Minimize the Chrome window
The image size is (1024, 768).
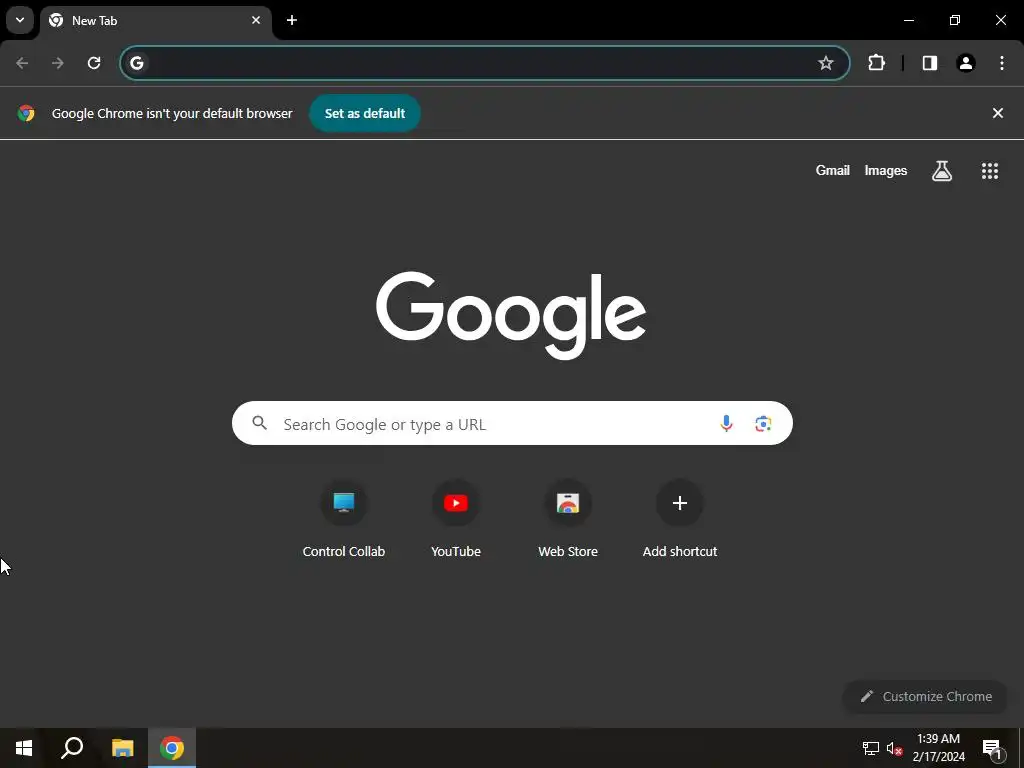click(908, 20)
